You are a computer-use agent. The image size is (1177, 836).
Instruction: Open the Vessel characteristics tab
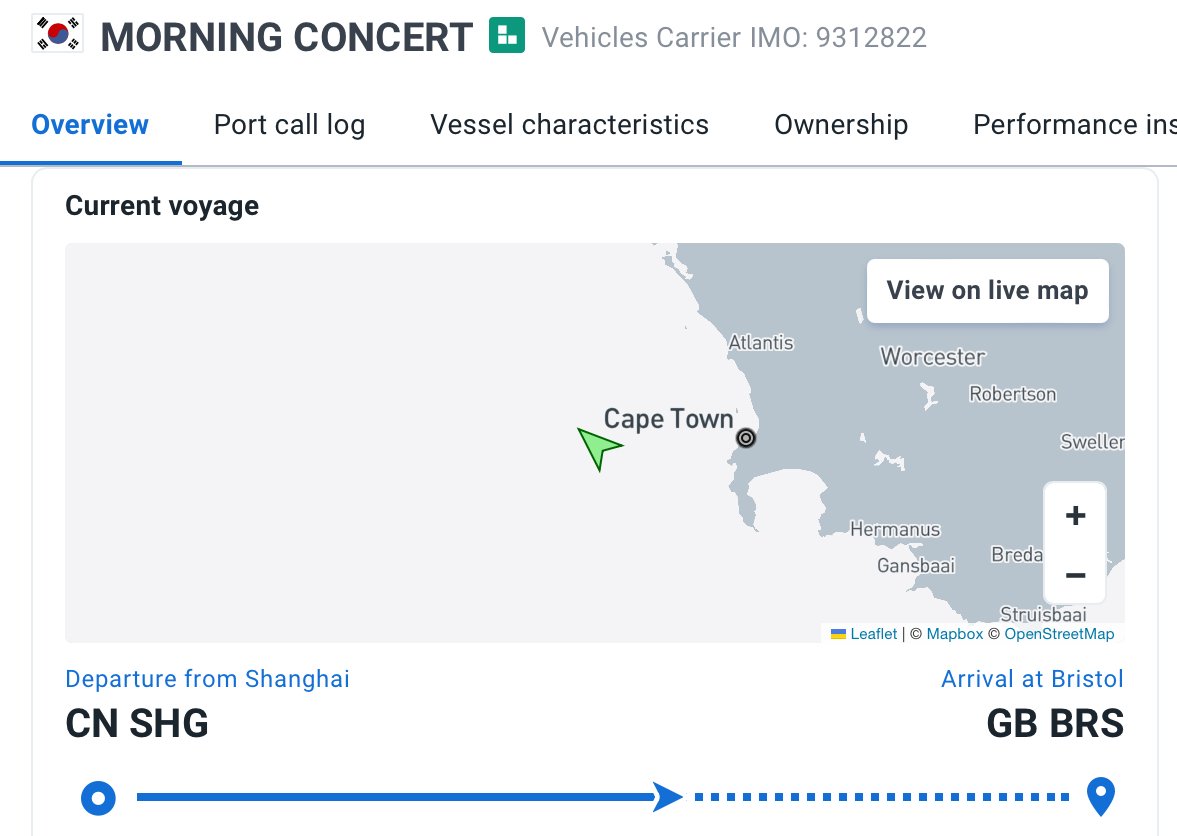pos(569,125)
